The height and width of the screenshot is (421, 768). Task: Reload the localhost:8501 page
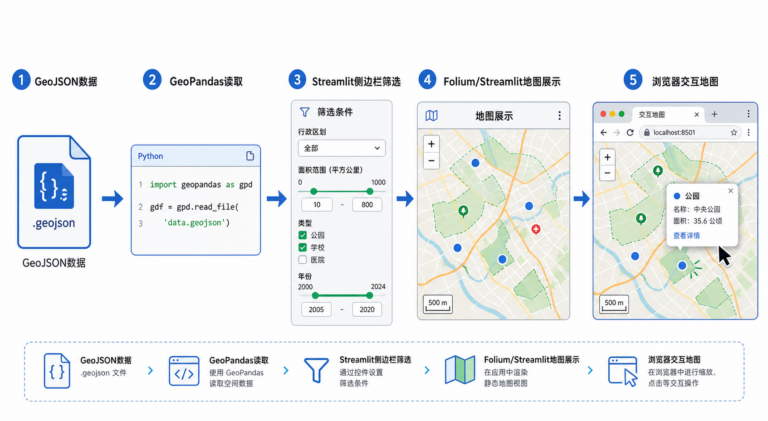coord(630,133)
